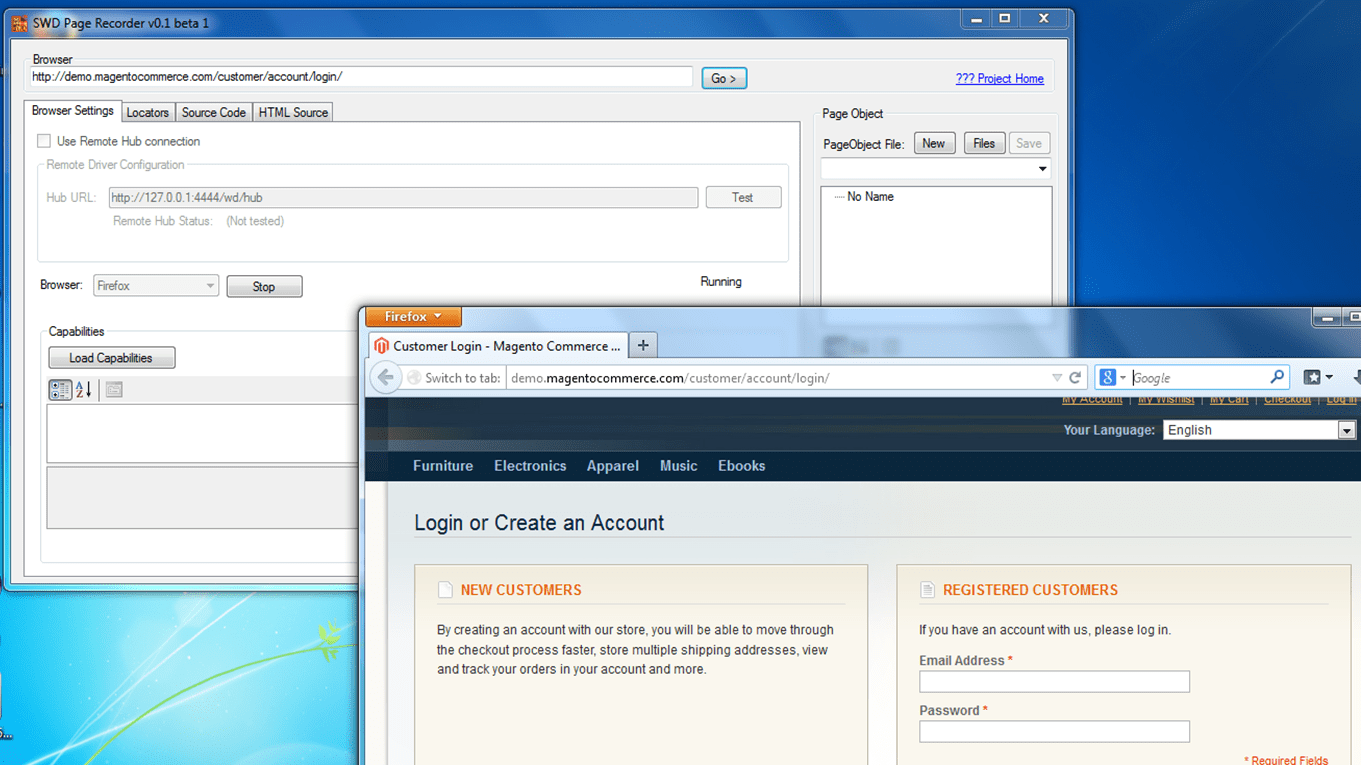Click the Test button beside Hub URL
The width and height of the screenshot is (1361, 765).
pos(743,198)
